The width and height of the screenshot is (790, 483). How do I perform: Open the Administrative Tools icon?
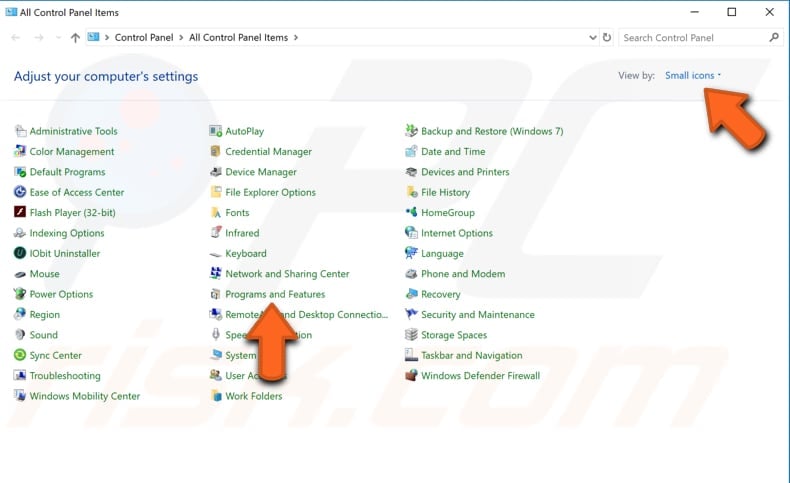coord(20,131)
